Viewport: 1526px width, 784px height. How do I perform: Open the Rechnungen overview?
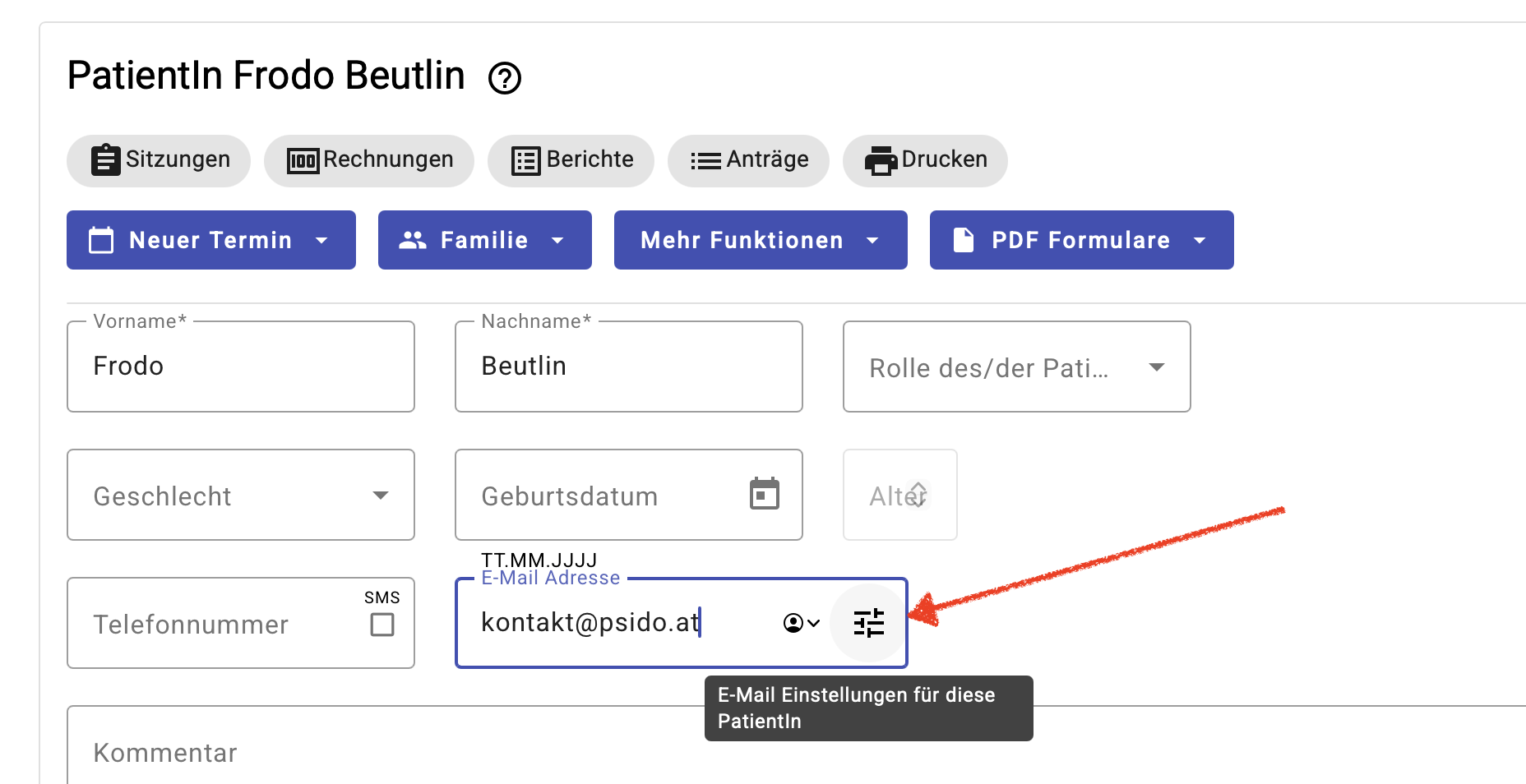[368, 159]
